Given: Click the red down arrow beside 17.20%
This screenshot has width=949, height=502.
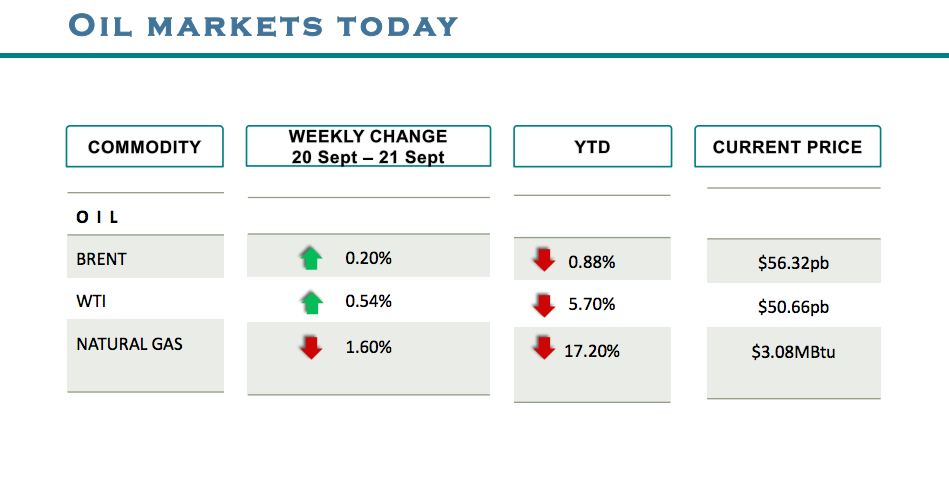Looking at the screenshot, I should [x=543, y=349].
